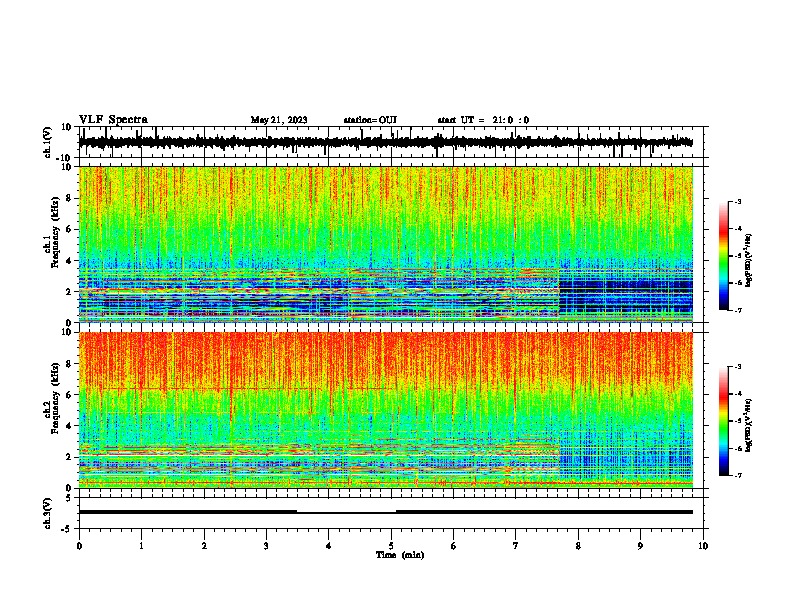792x612 pixels.
Task: Click the 'ch.1(V)' axis label
Action: point(48,142)
